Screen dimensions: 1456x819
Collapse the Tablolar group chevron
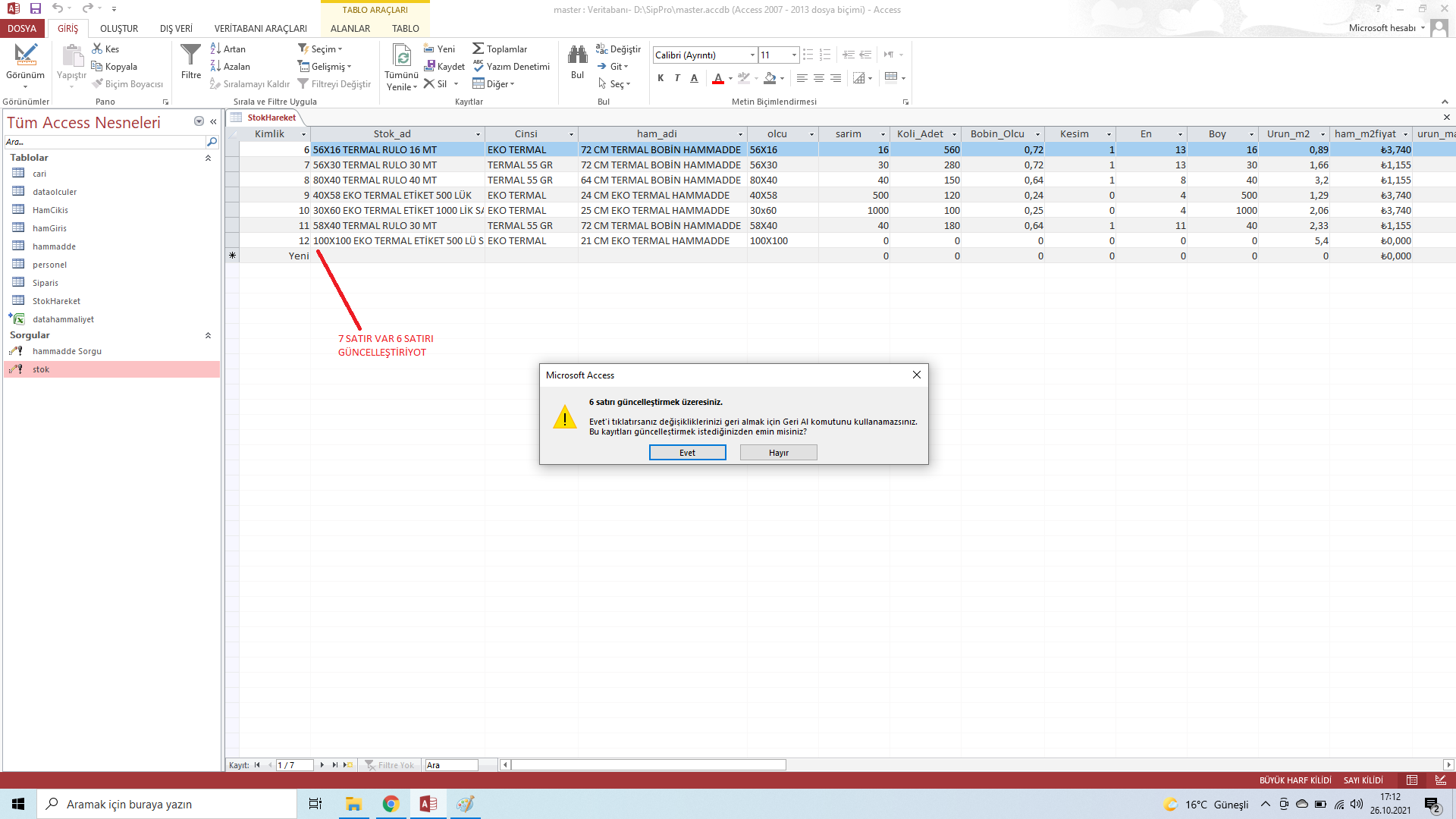(208, 158)
